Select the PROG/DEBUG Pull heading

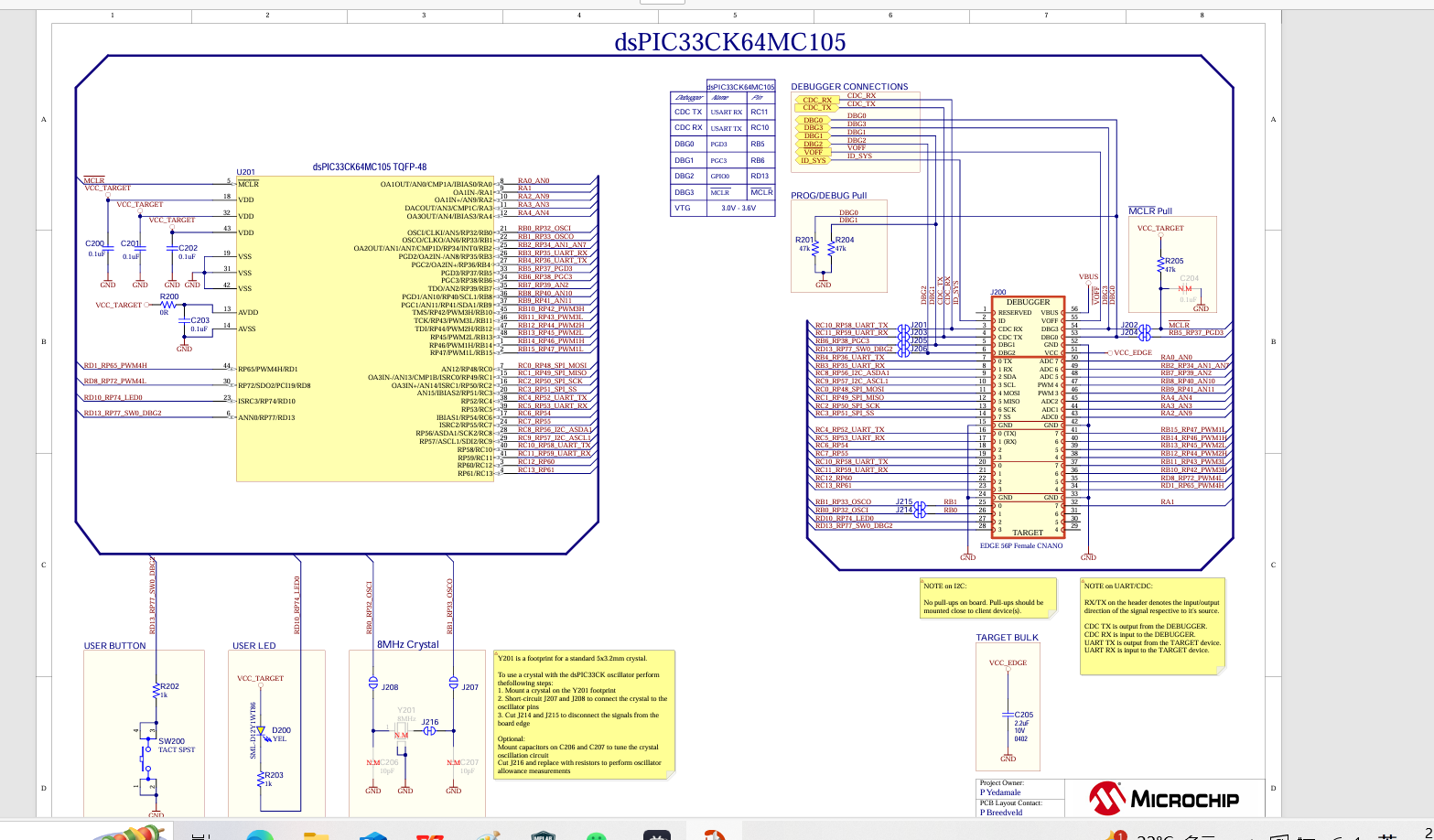point(828,196)
